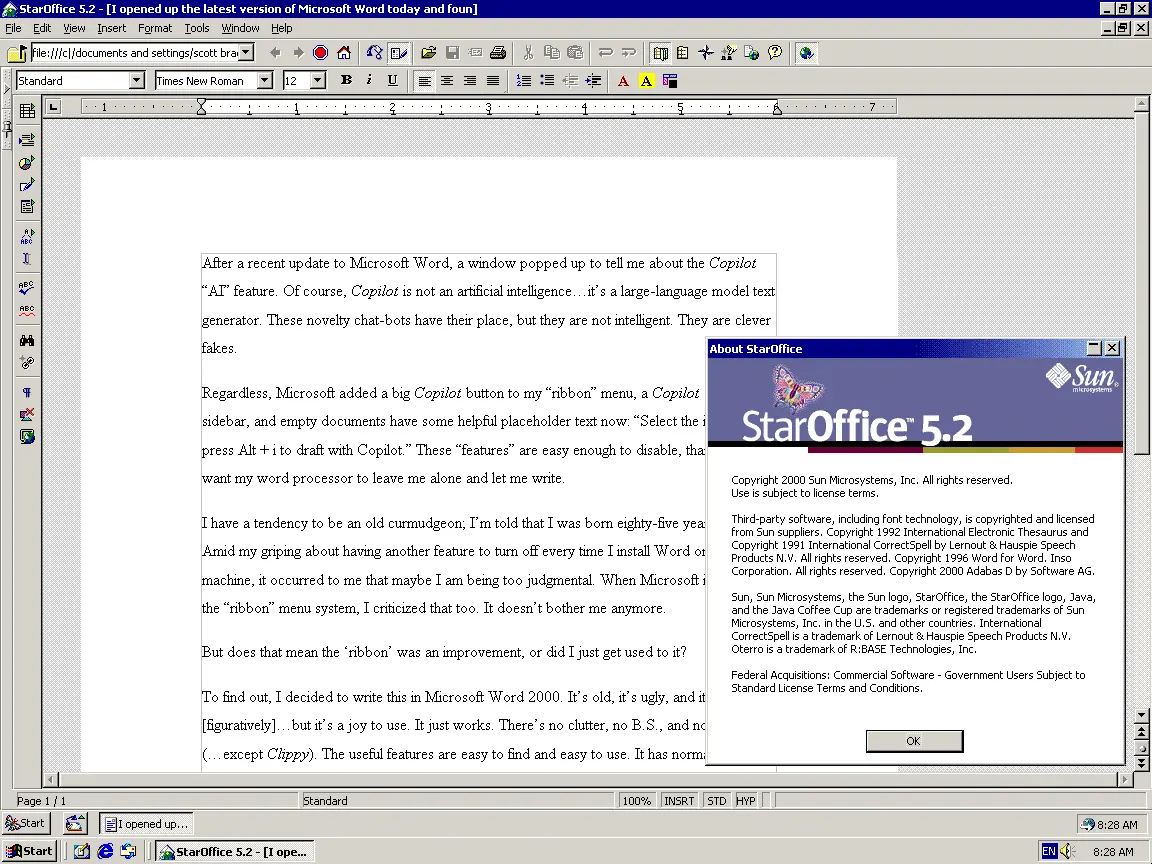Click the Open File folder icon
This screenshot has height=864, width=1152.
[x=429, y=53]
